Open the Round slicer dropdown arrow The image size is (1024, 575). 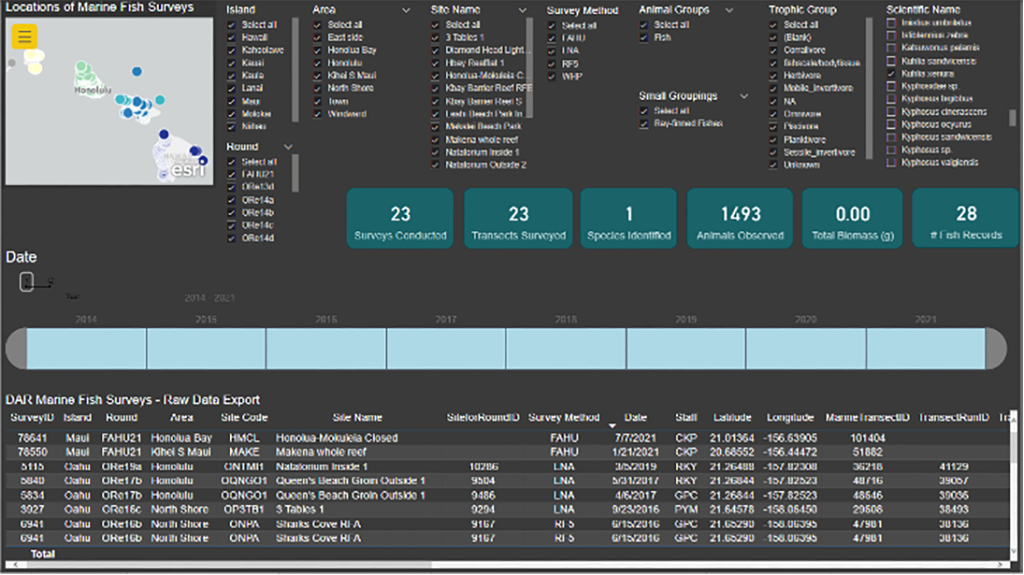pyautogui.click(x=289, y=147)
